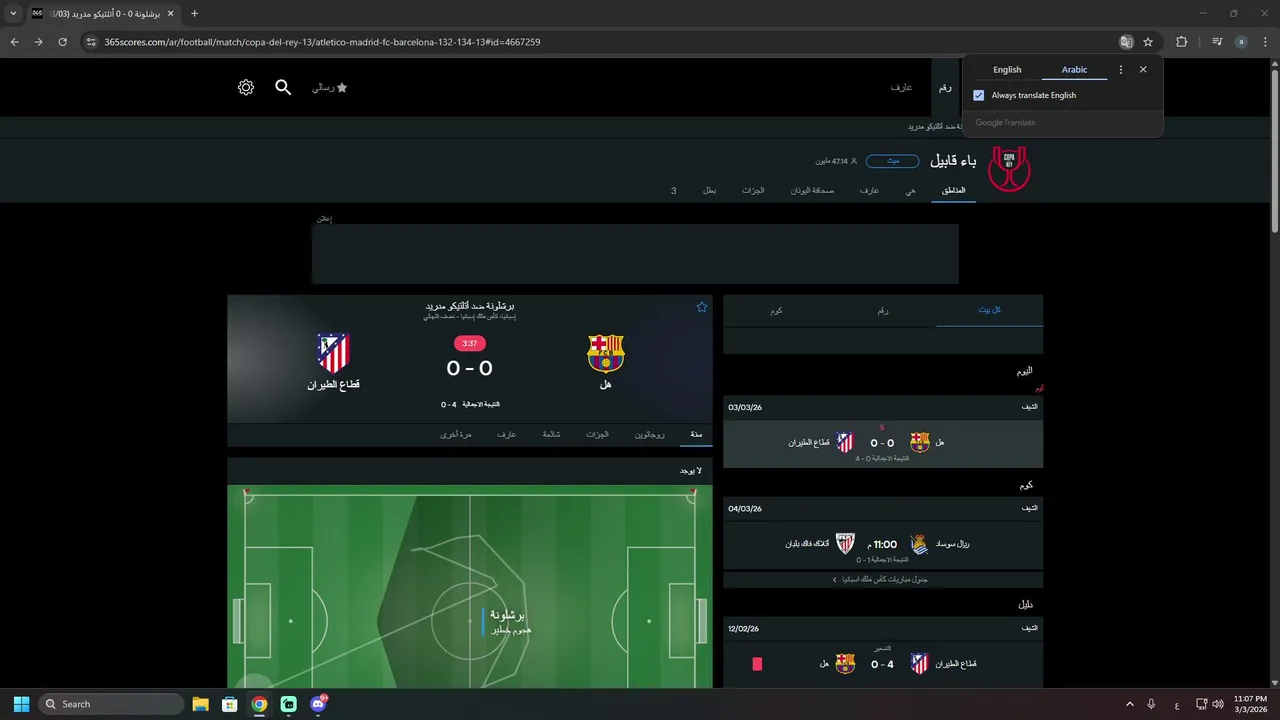1280x720 pixels.
Task: Click the red card icon in 12/02/26 match
Action: pyautogui.click(x=757, y=663)
